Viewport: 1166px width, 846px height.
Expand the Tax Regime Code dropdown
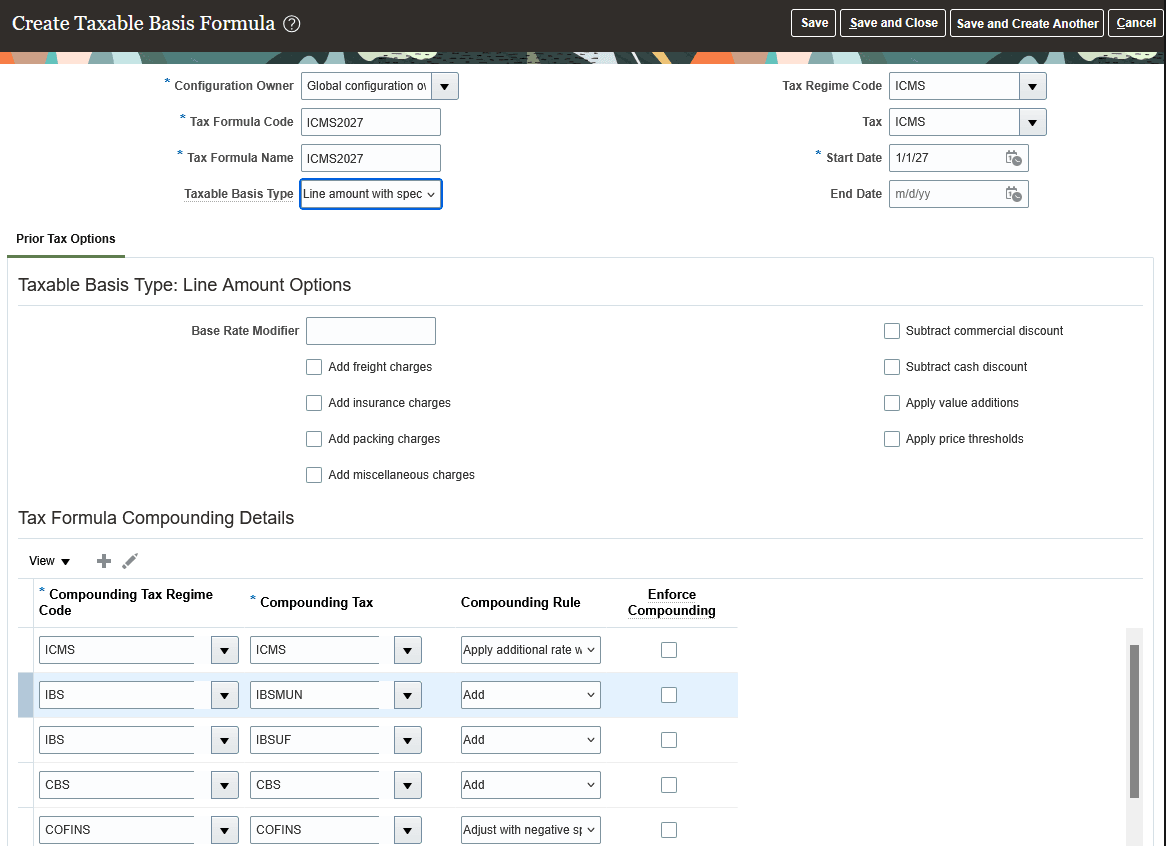pos(1031,86)
